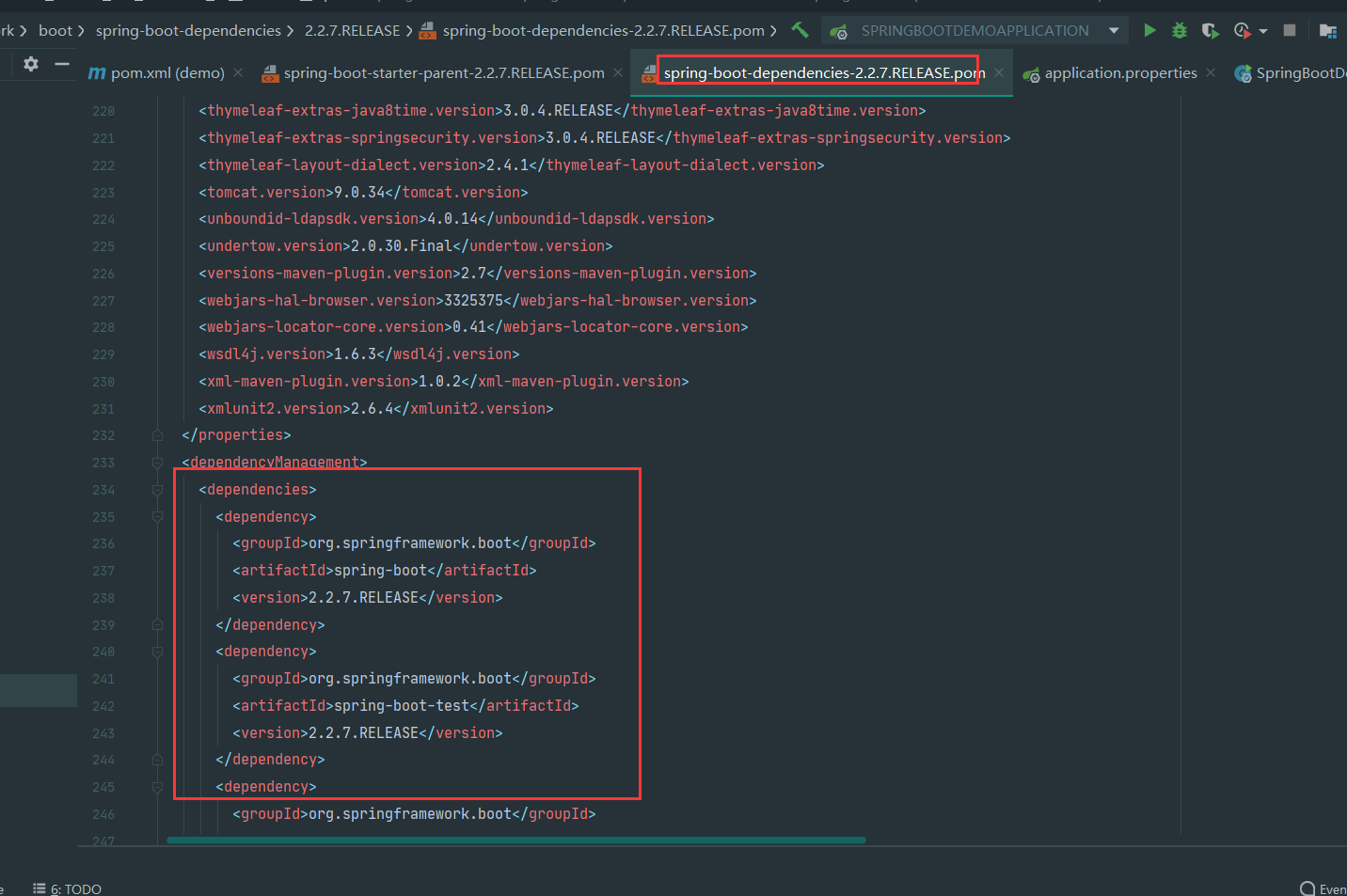Close the pom.xml (demo) tab
The image size is (1347, 896).
pos(238,72)
